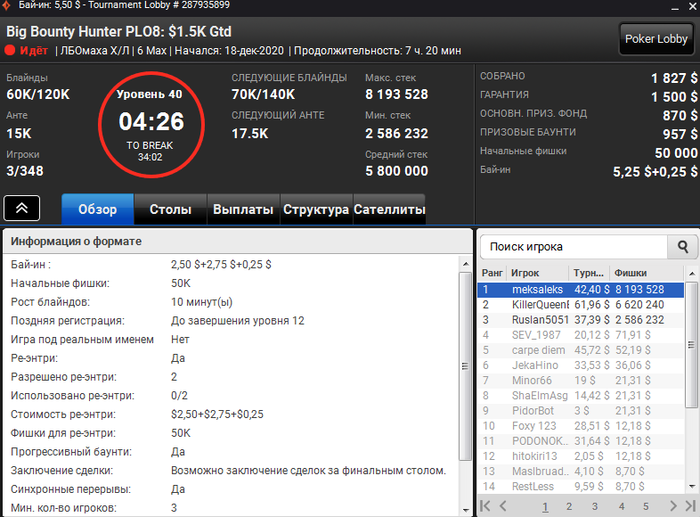Open the Выплаты tab

[243, 209]
